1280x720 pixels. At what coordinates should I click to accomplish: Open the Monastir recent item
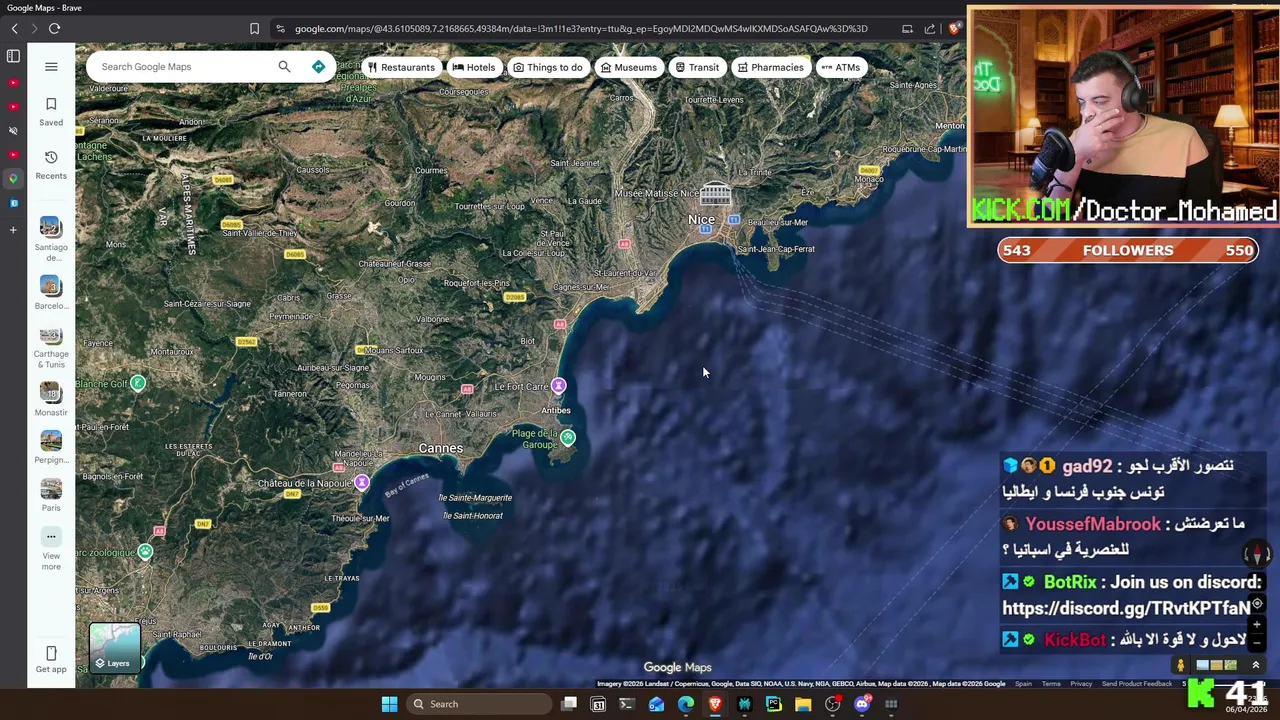(x=51, y=399)
